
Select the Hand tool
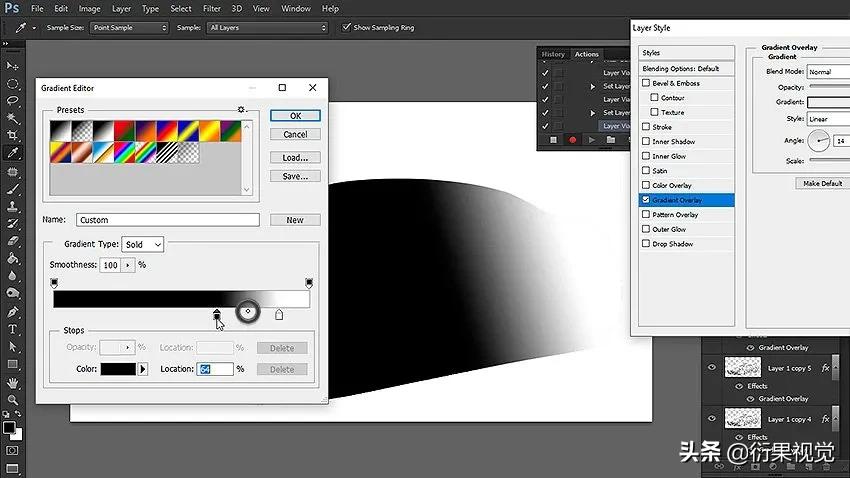(13, 382)
